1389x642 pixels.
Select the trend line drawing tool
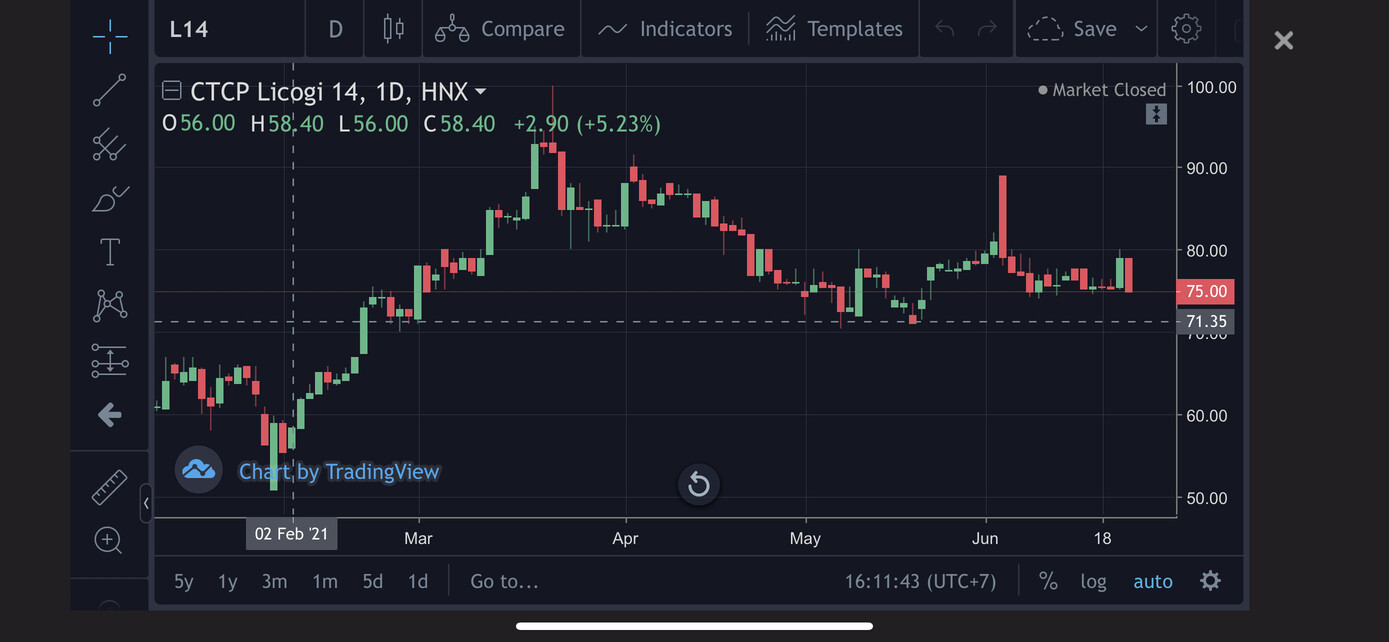(110, 90)
